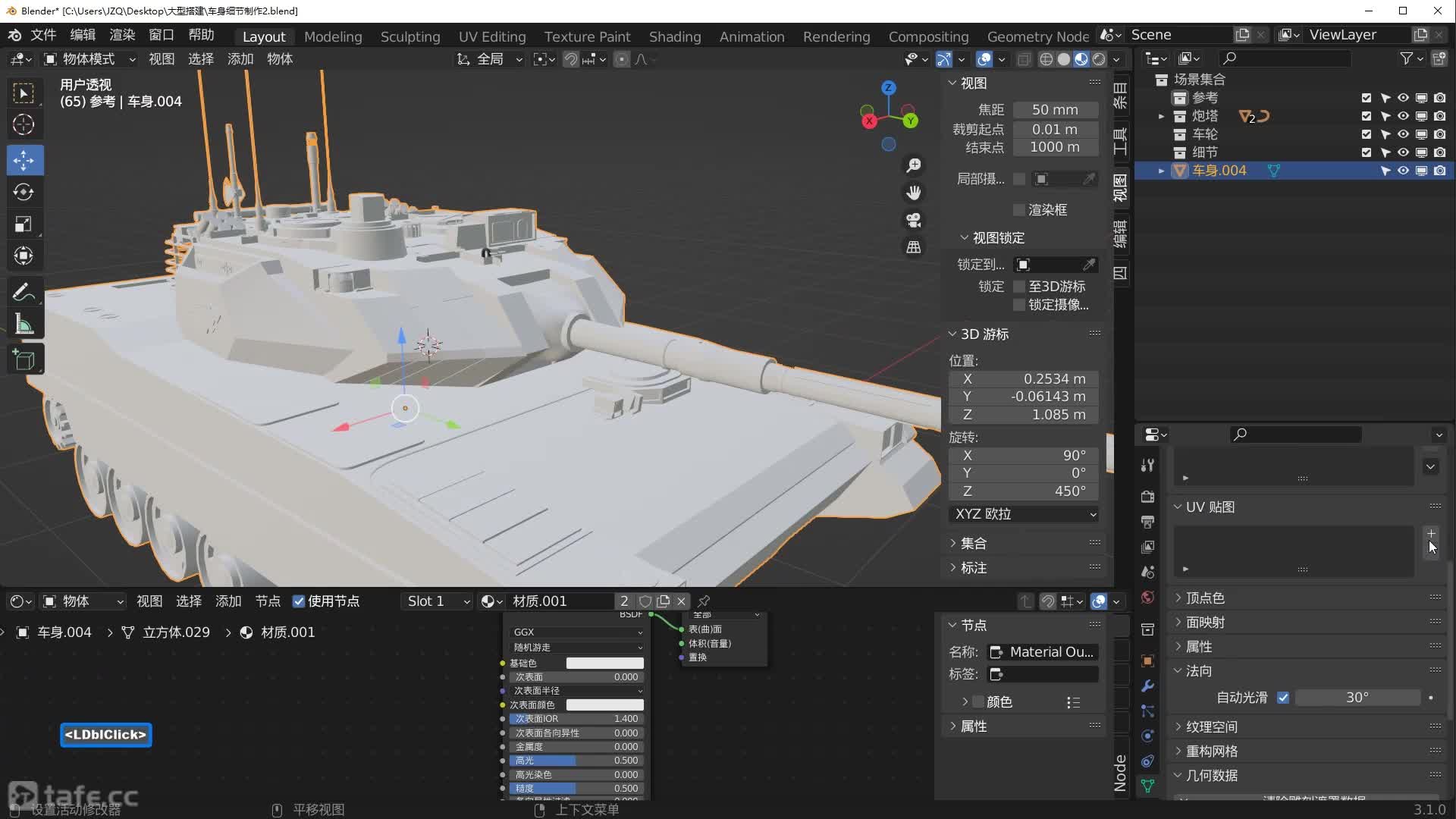Viewport: 1456px width, 819px height.
Task: Toggle 自动光滑 auto smooth checkbox
Action: point(1283,698)
